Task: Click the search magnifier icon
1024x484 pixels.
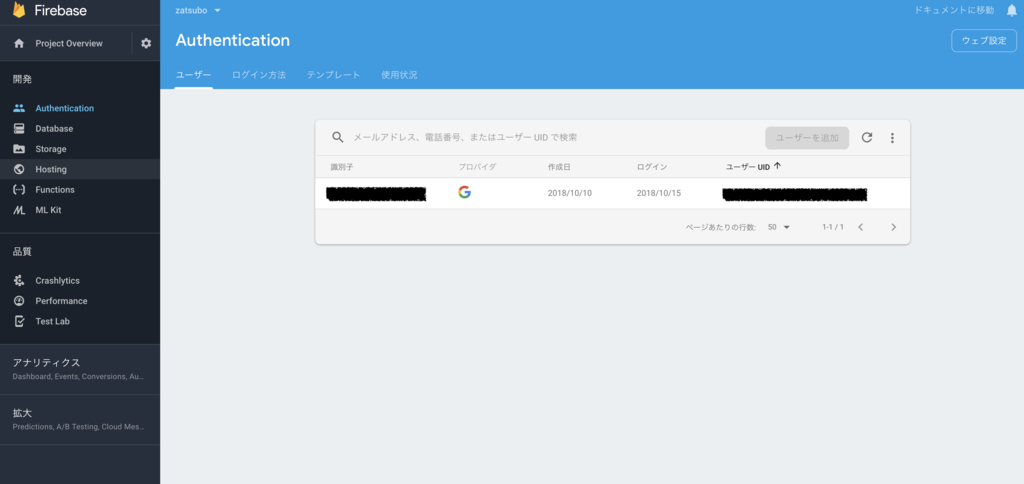Action: tap(338, 137)
